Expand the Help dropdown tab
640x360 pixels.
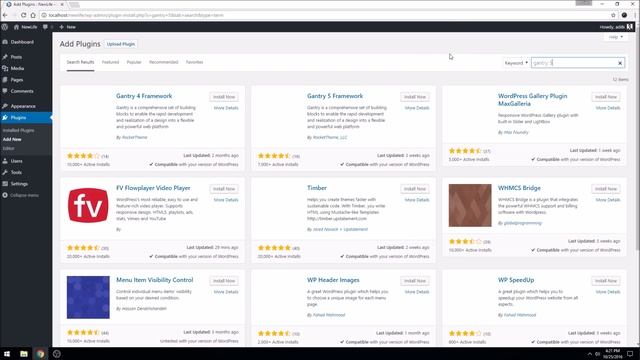616,37
